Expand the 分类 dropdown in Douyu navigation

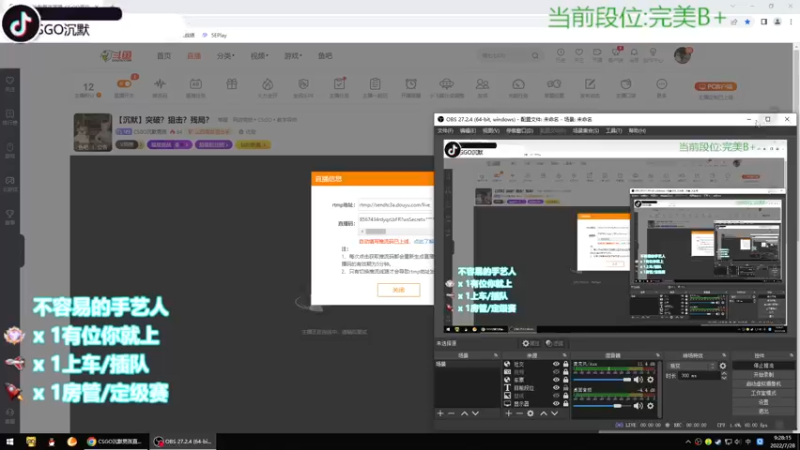pos(226,56)
